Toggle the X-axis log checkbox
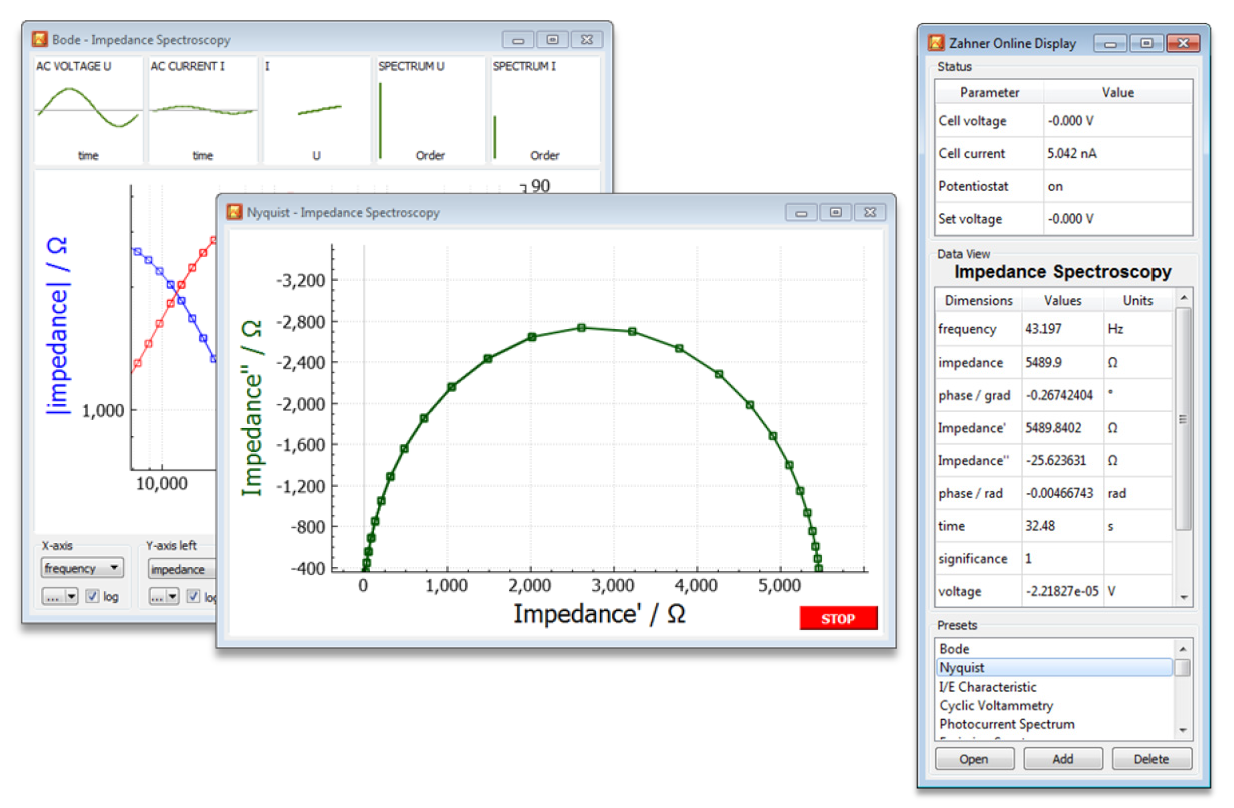Image resolution: width=1234 pixels, height=808 pixels. pyautogui.click(x=92, y=596)
